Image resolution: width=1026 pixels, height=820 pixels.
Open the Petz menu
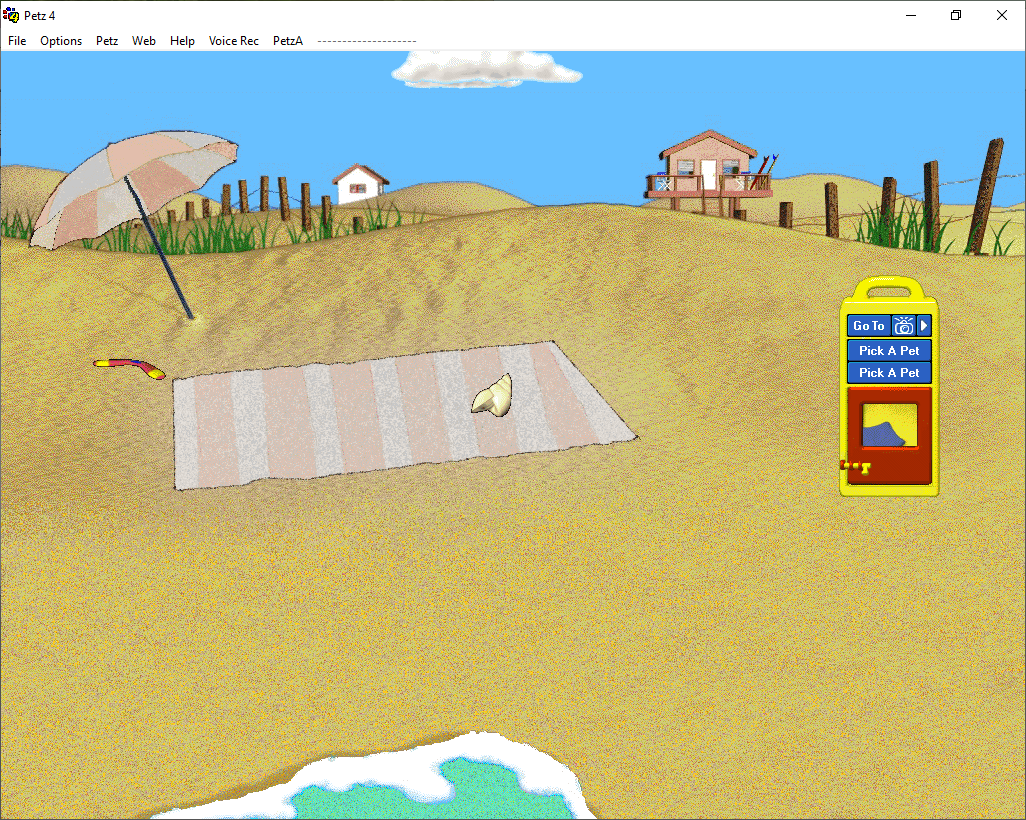point(107,41)
